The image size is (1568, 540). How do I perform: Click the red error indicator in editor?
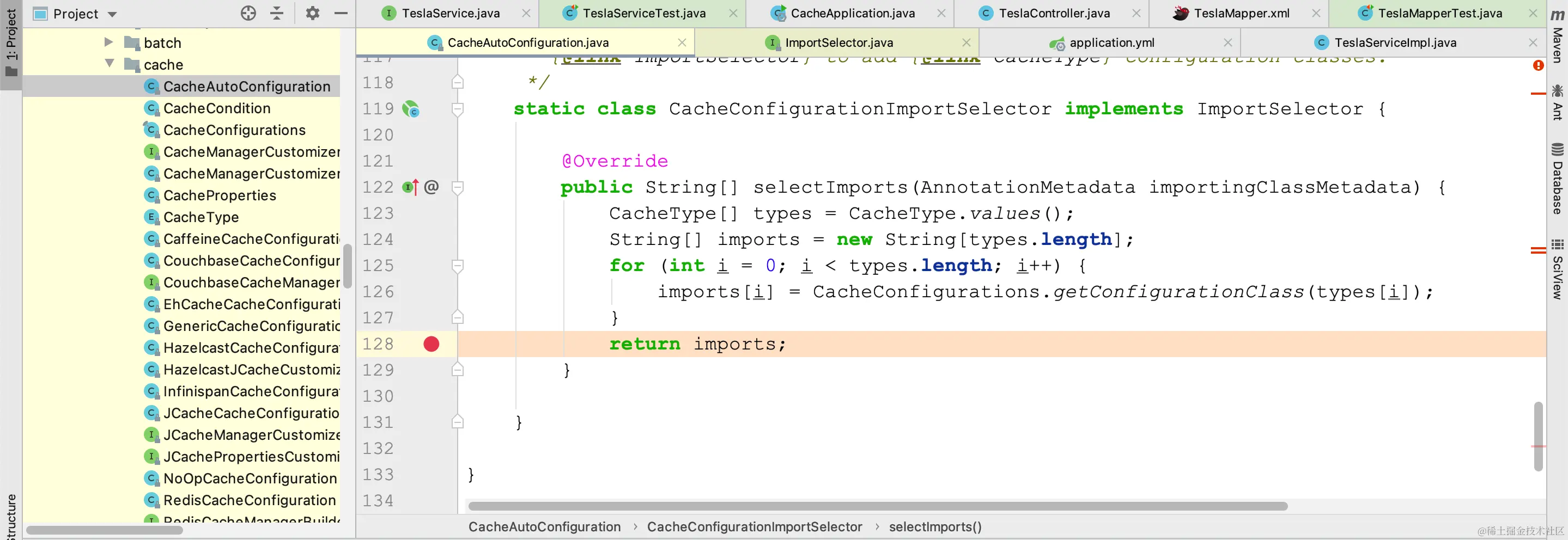pos(1539,65)
